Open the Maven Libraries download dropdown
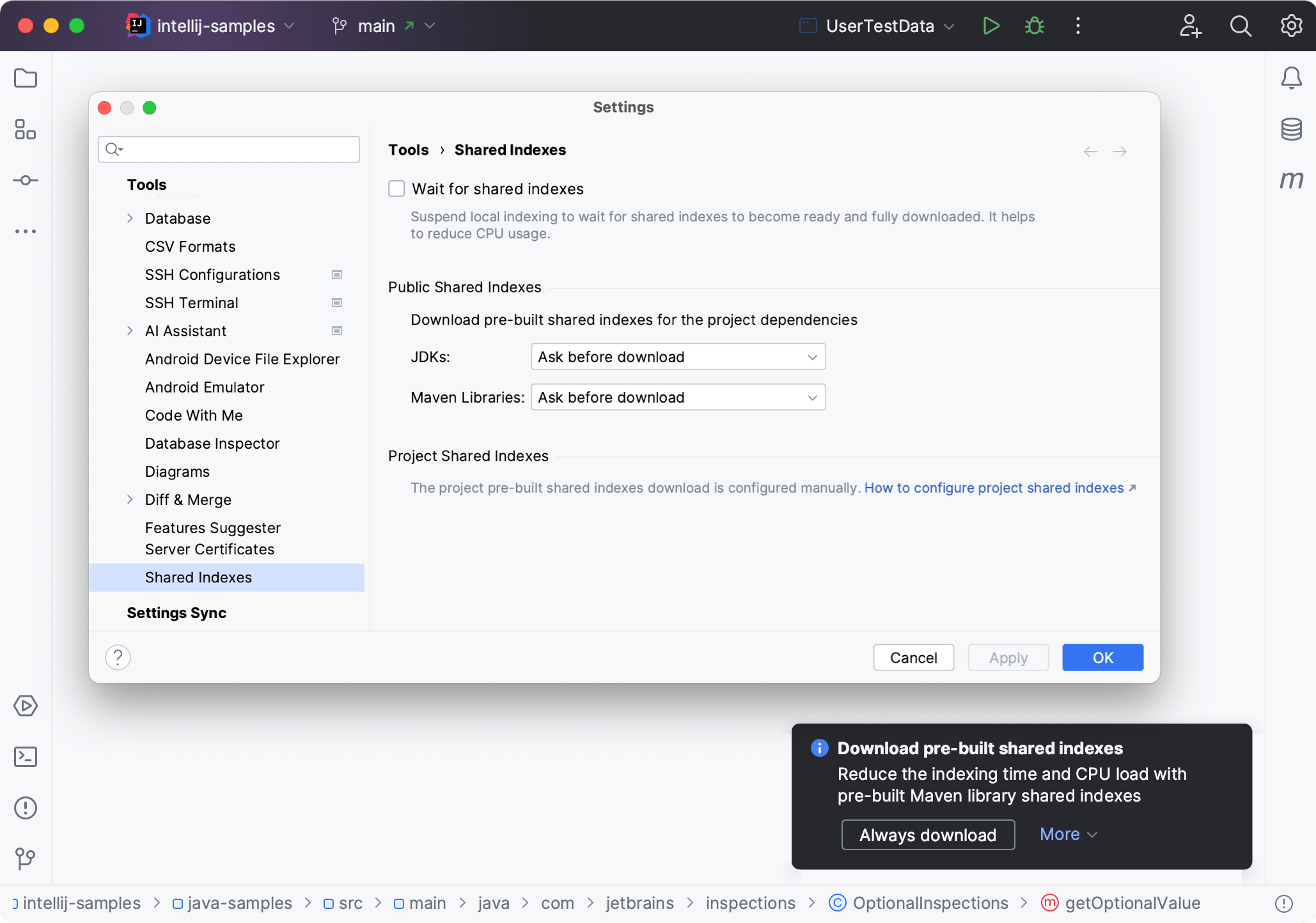The height and width of the screenshot is (923, 1316). 677,397
